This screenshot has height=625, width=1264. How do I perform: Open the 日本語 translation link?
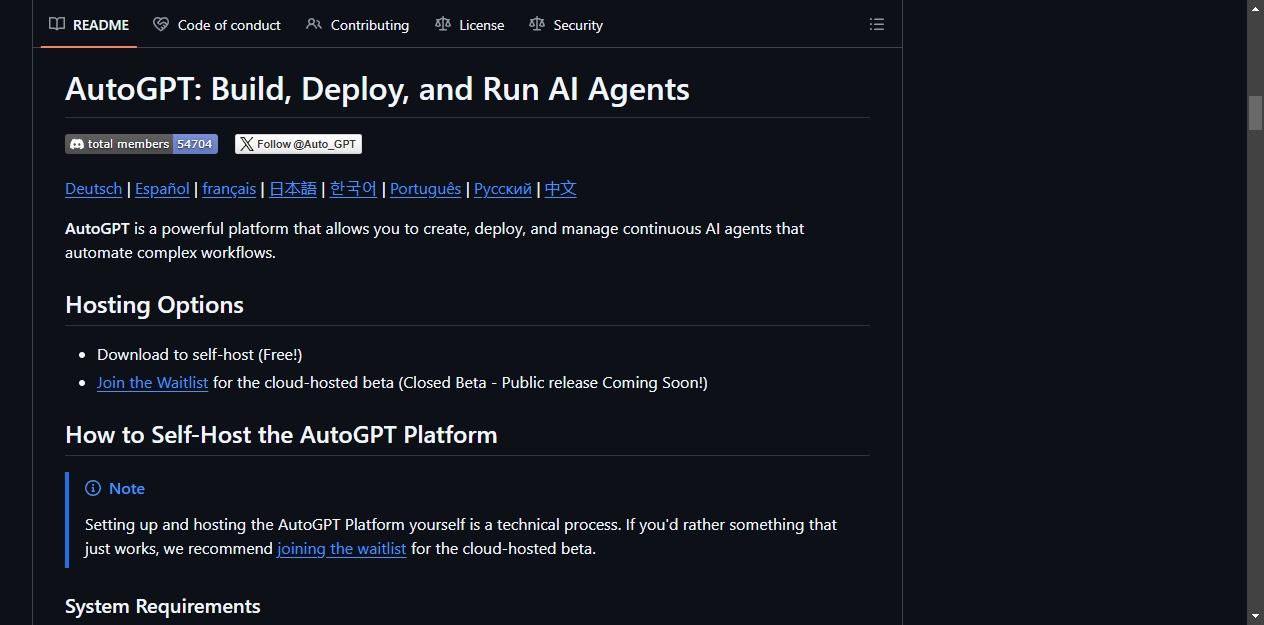click(293, 189)
